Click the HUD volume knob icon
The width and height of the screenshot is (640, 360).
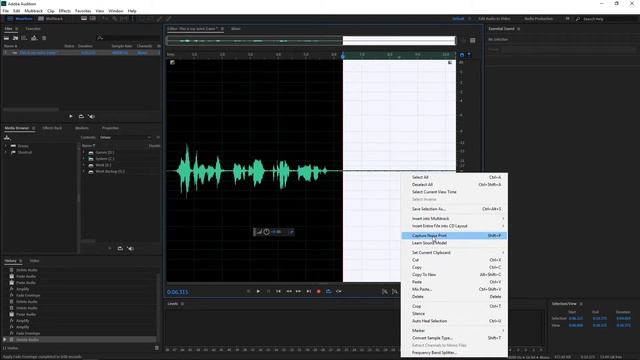click(267, 232)
